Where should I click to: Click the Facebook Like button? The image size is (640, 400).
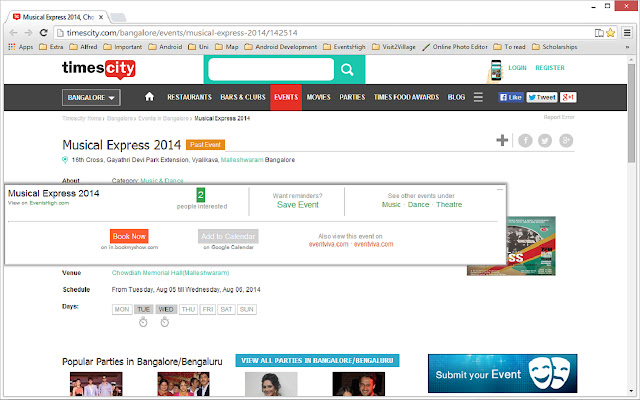[x=511, y=97]
